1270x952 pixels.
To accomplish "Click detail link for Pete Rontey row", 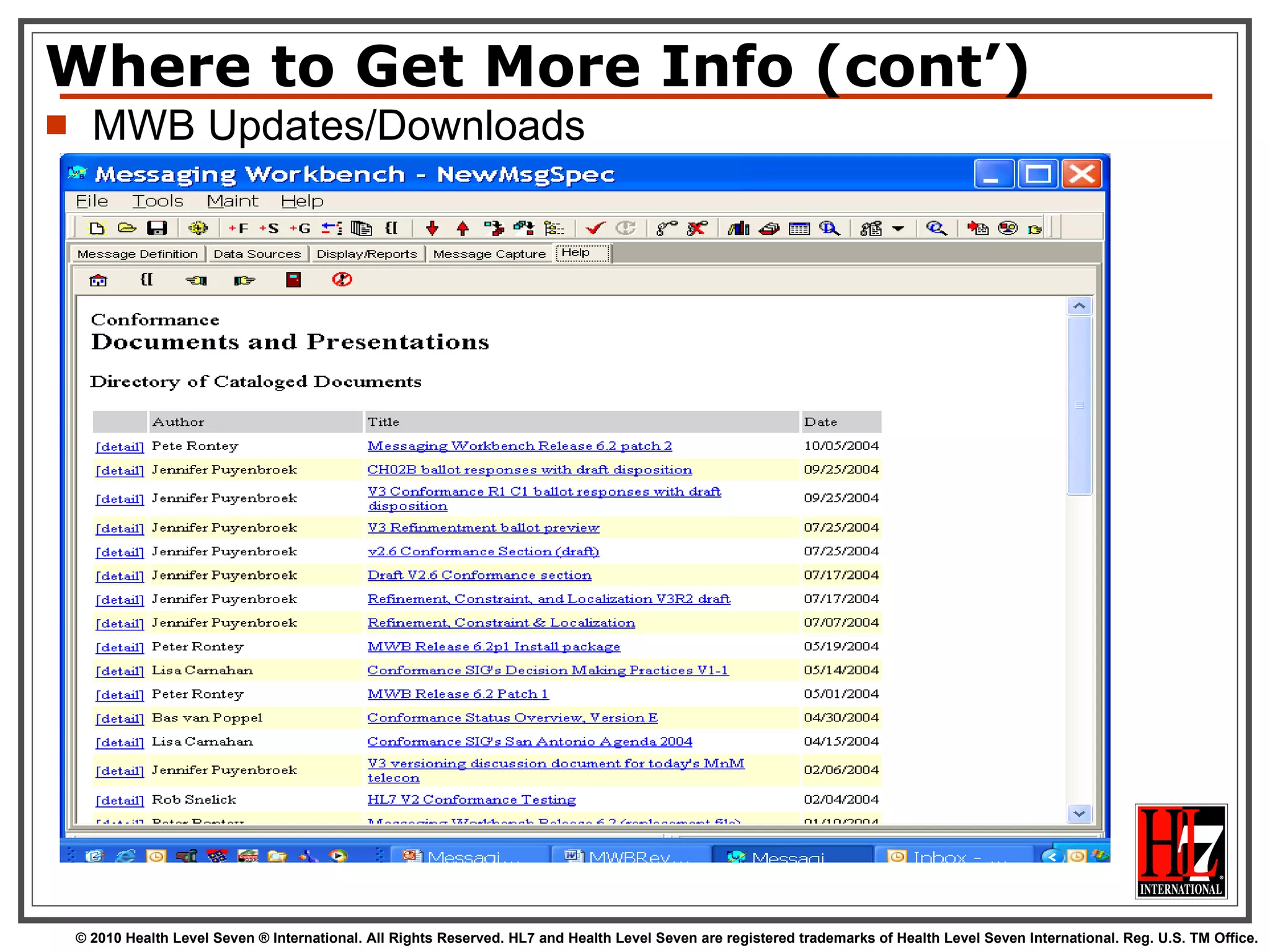I will tap(120, 447).
